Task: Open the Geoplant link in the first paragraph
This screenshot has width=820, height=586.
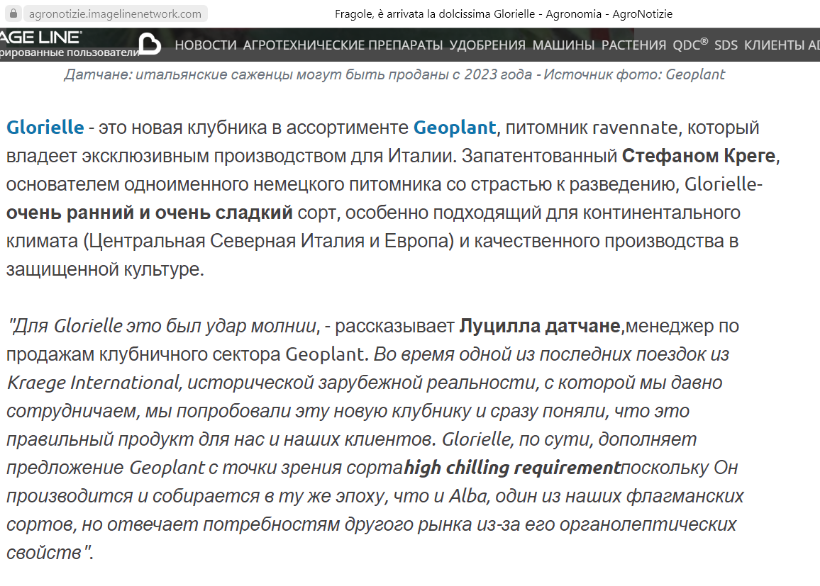Action: coord(455,128)
